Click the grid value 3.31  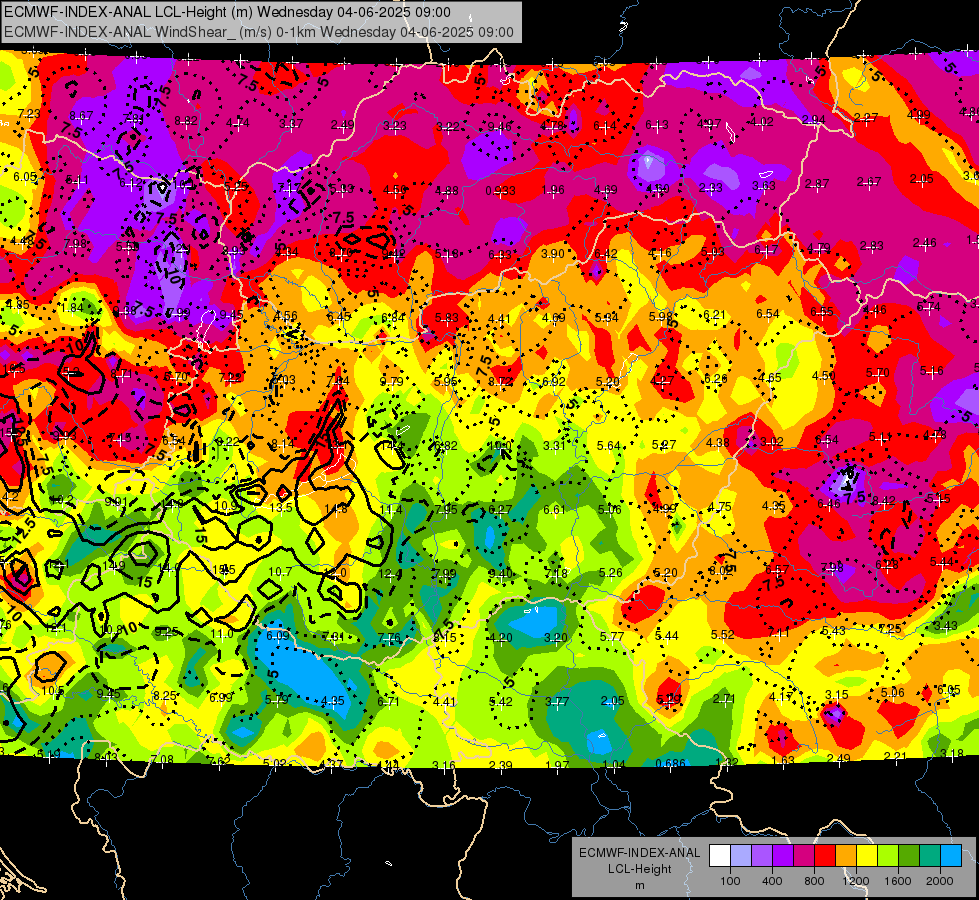coord(554,446)
